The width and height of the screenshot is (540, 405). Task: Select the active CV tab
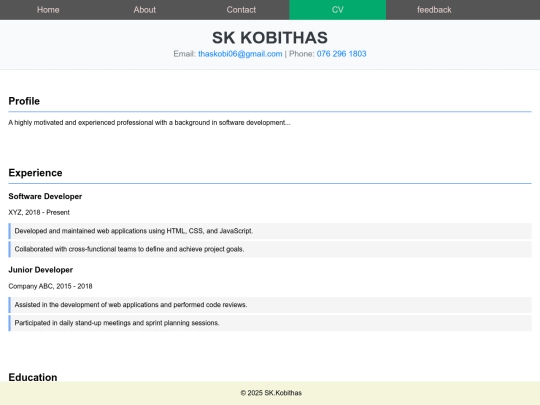coord(338,10)
